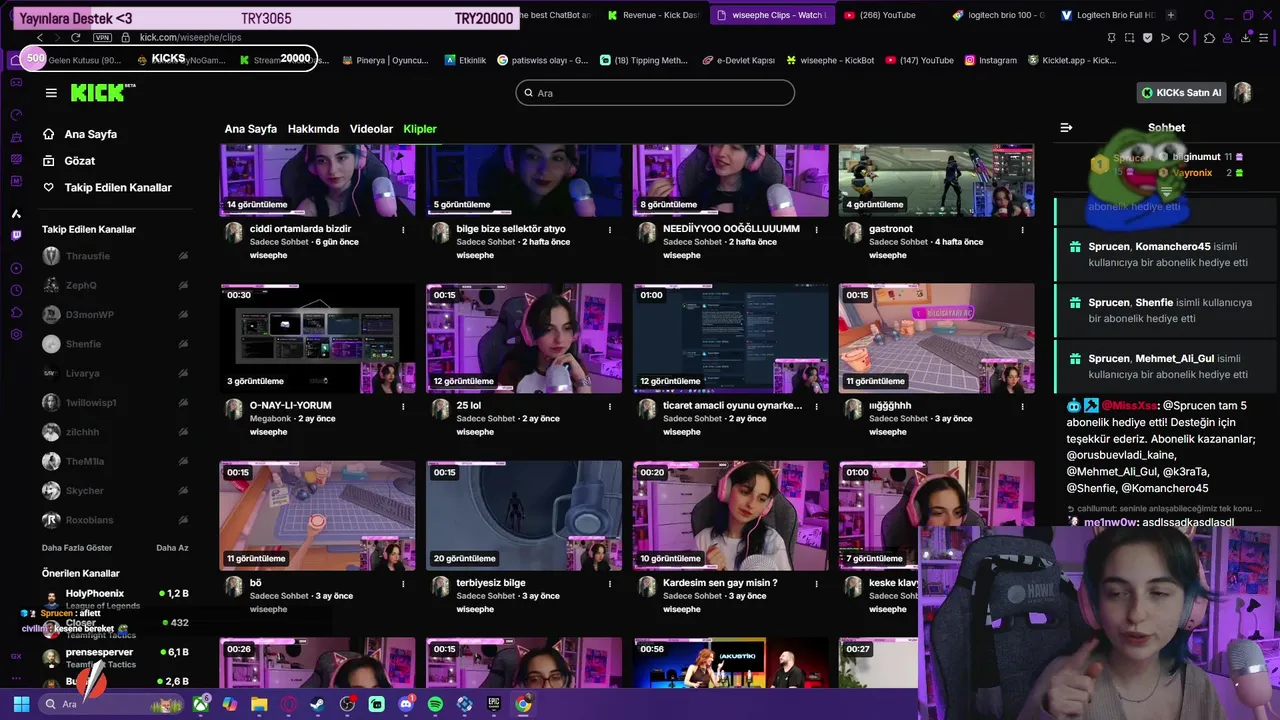Toggle notifications for zilchhh channel
The image size is (1280, 720).
click(x=183, y=432)
